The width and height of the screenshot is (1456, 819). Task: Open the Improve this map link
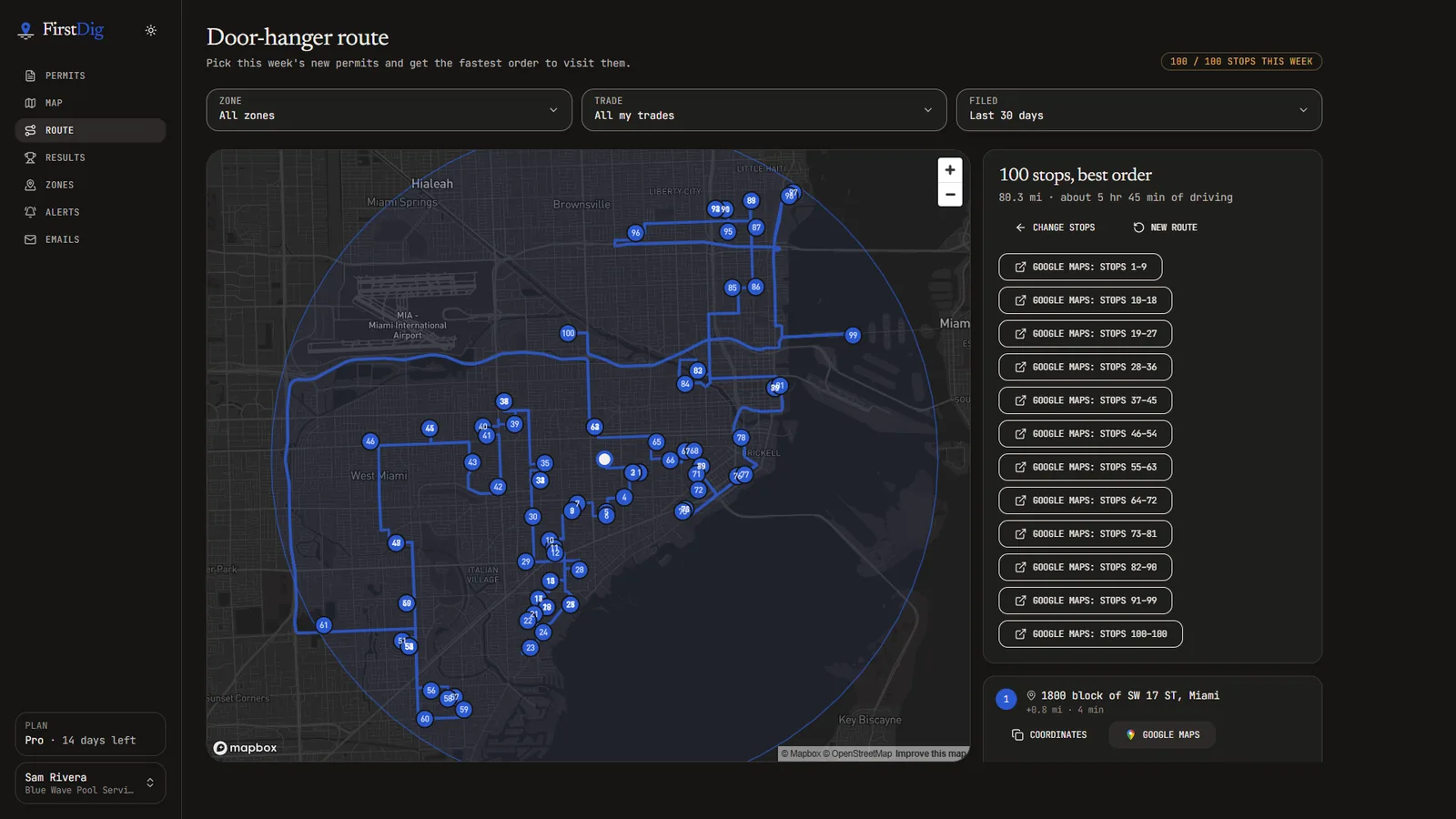930,753
